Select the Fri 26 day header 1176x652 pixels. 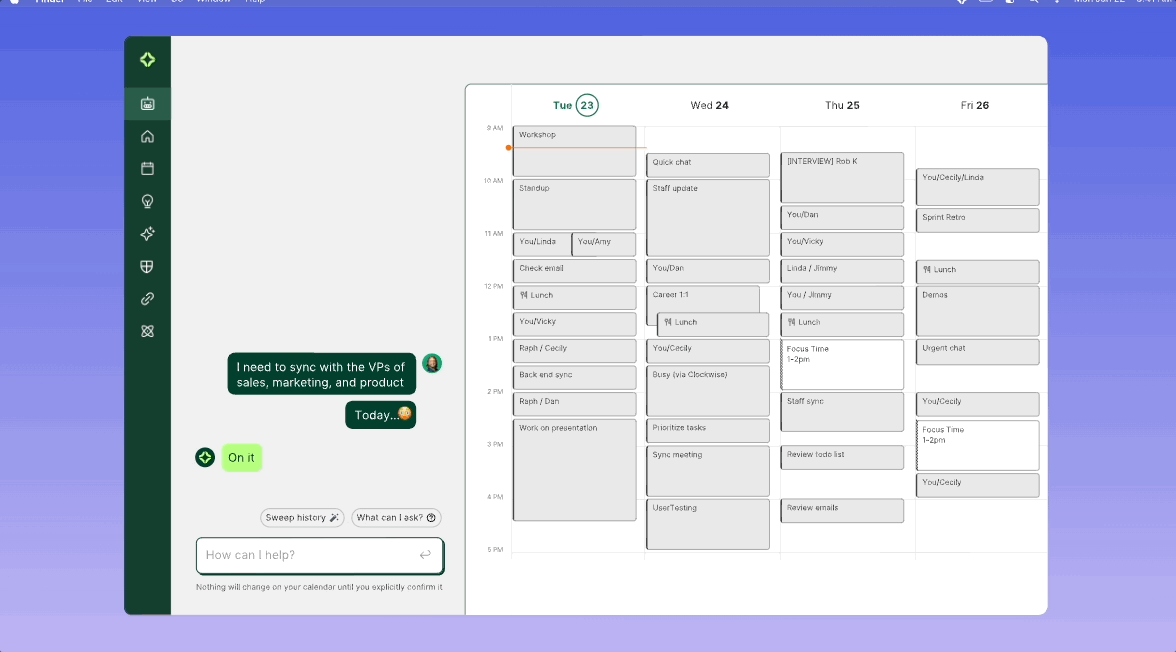(974, 106)
